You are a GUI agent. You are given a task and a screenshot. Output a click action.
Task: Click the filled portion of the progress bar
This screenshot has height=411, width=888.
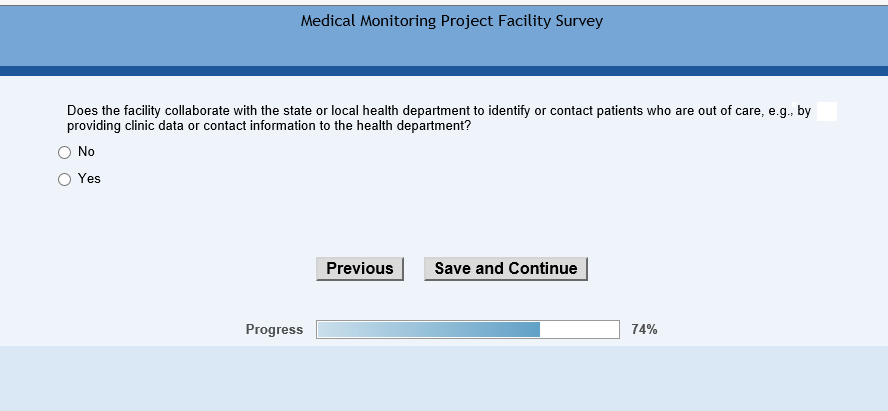pos(428,330)
